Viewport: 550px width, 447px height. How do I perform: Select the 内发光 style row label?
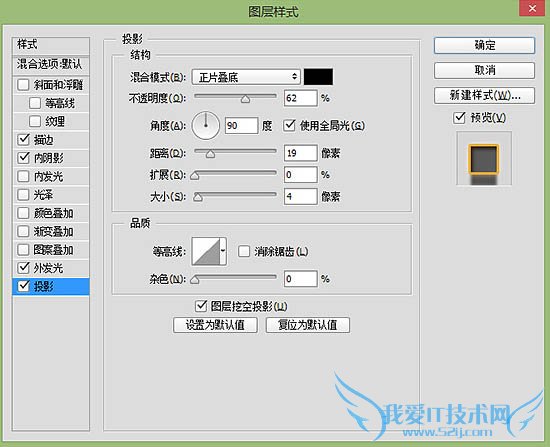click(48, 176)
